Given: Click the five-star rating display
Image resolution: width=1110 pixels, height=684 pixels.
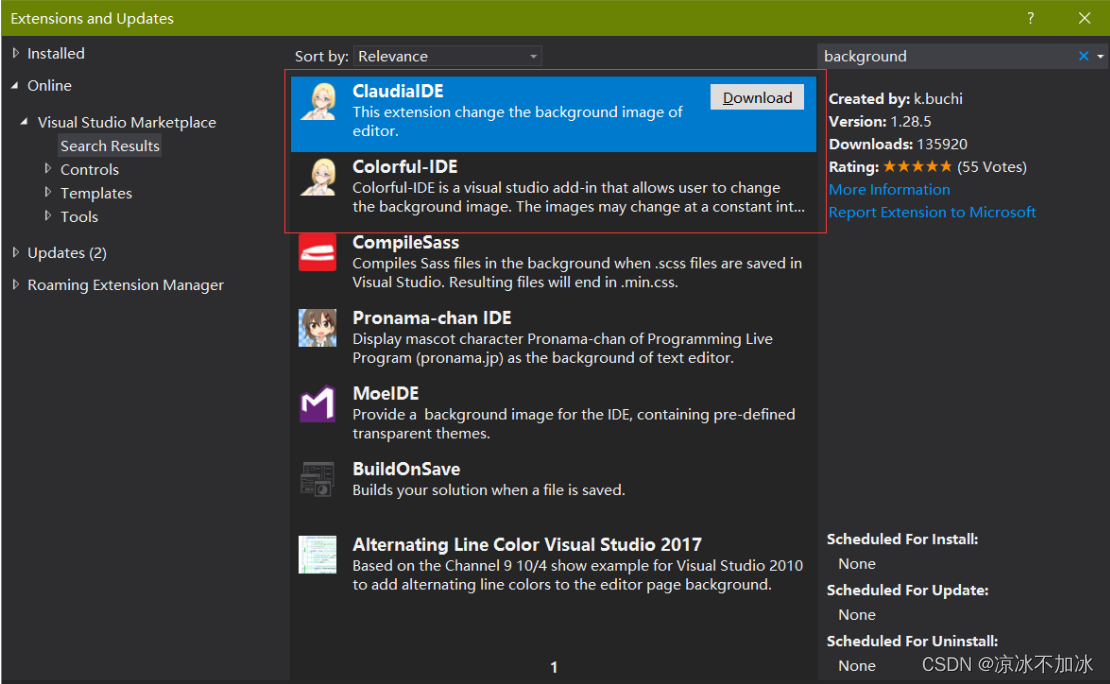Looking at the screenshot, I should 917,166.
